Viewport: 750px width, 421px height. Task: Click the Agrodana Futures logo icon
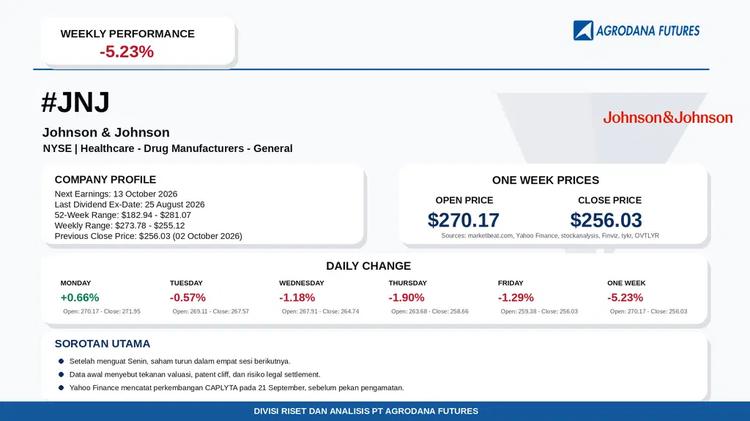[583, 31]
